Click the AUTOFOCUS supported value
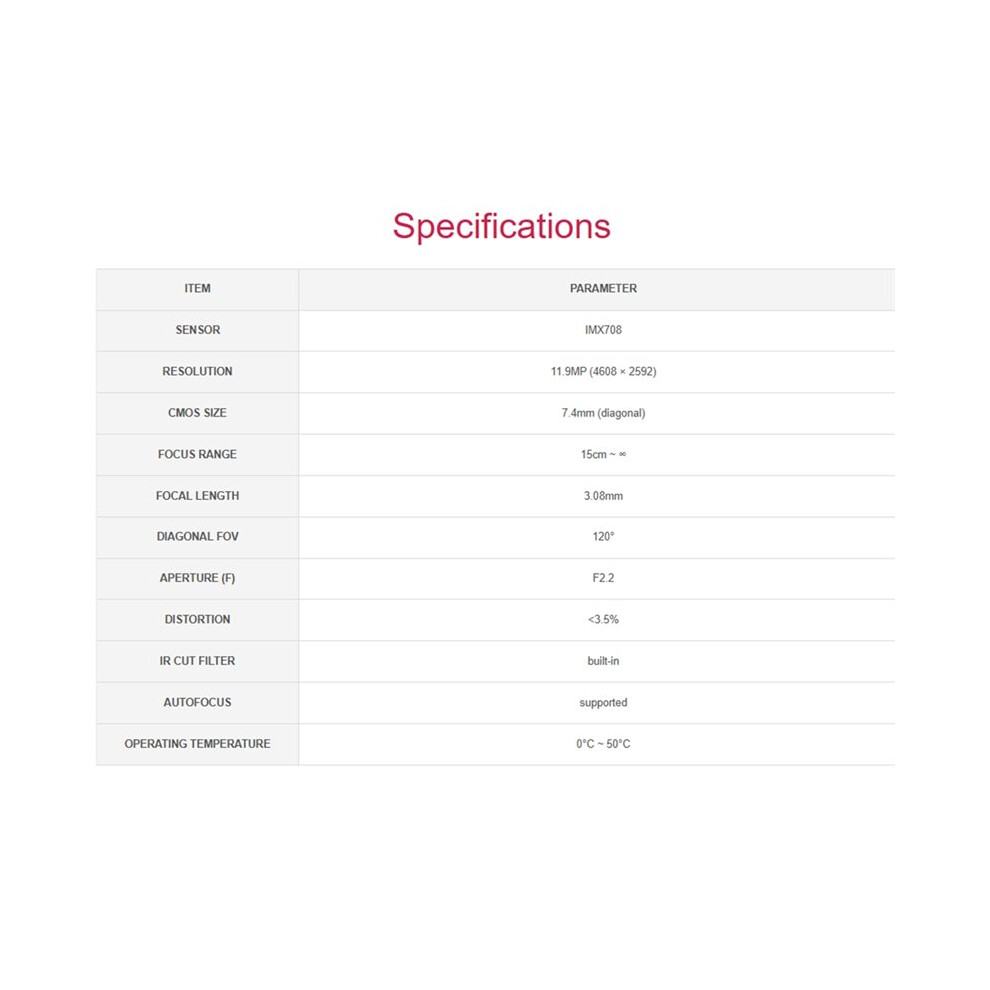This screenshot has height=990, width=990. (x=603, y=703)
